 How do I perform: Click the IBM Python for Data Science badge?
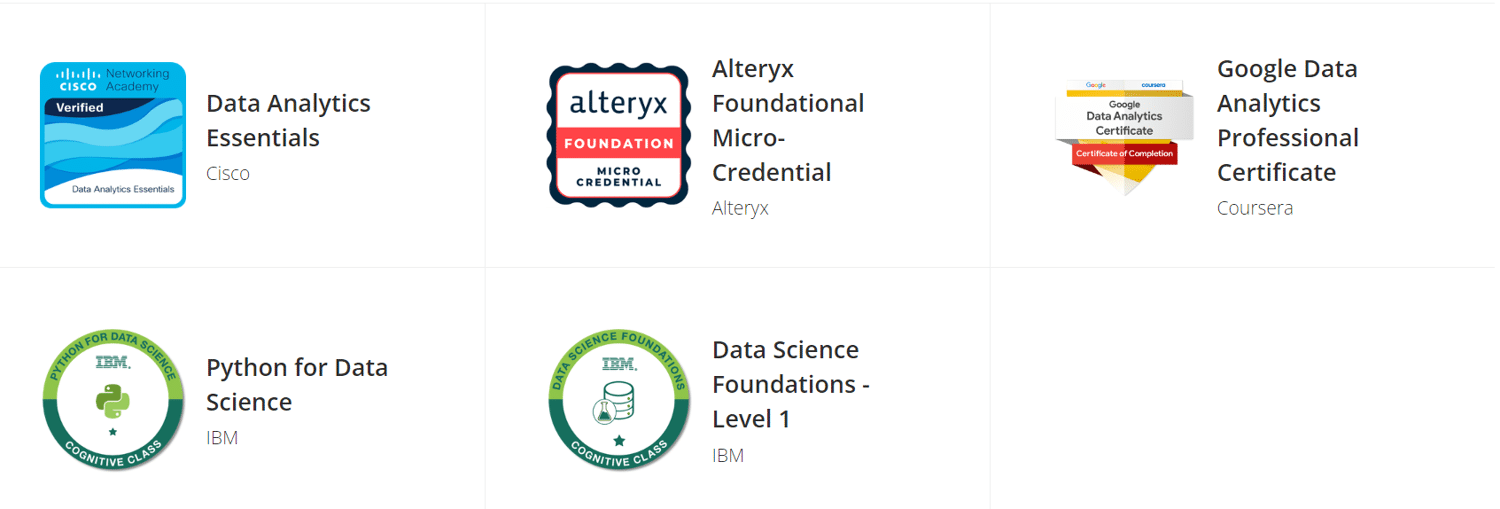[113, 399]
